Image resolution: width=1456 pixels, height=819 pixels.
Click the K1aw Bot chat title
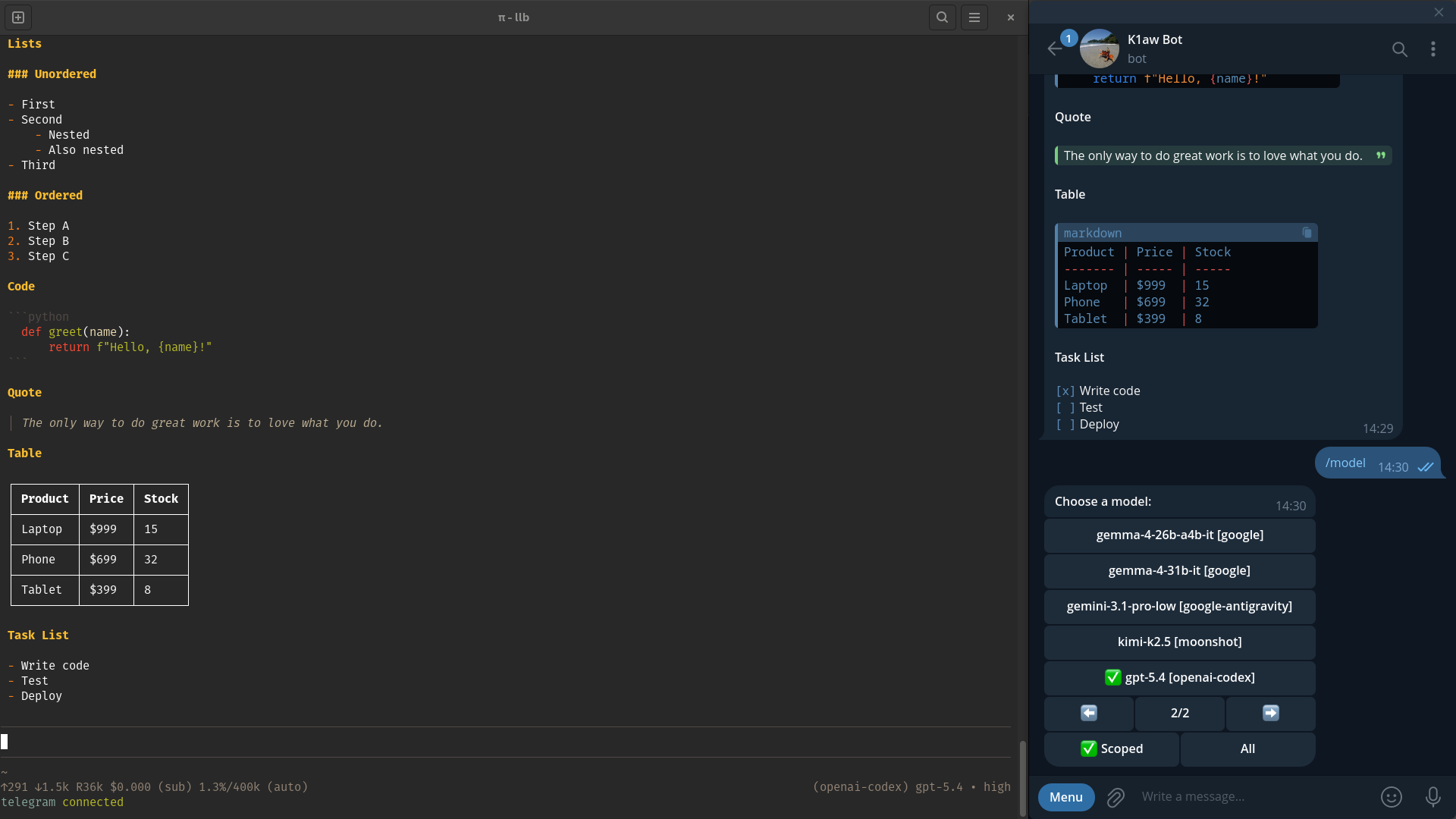tap(1154, 39)
